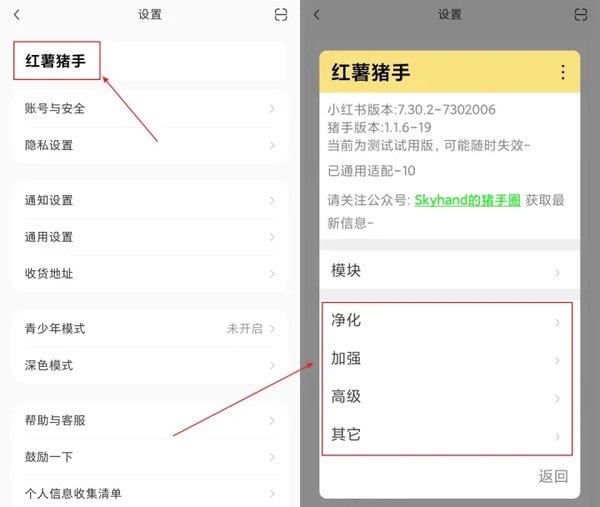600x507 pixels.
Task: Tap the scan icon in right settings screen
Action: [x=581, y=15]
